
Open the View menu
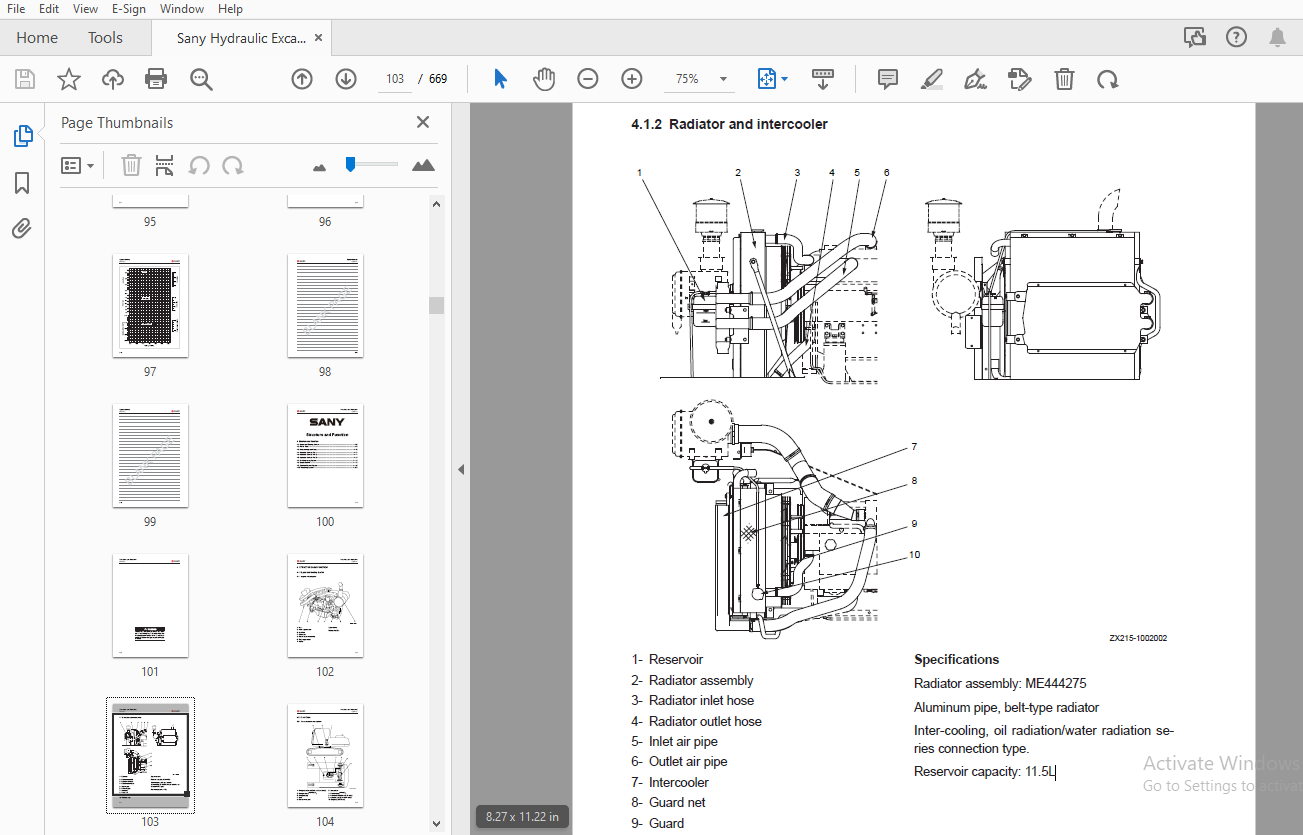[86, 9]
